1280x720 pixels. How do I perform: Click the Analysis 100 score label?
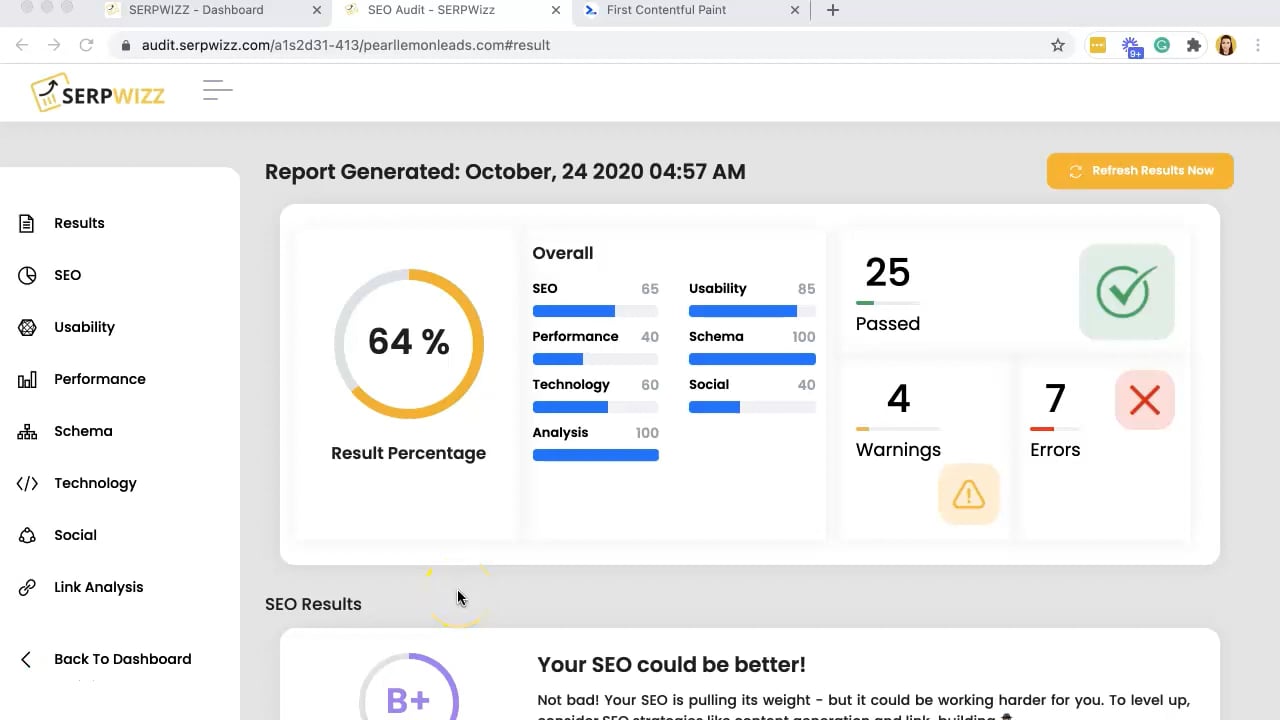595,432
